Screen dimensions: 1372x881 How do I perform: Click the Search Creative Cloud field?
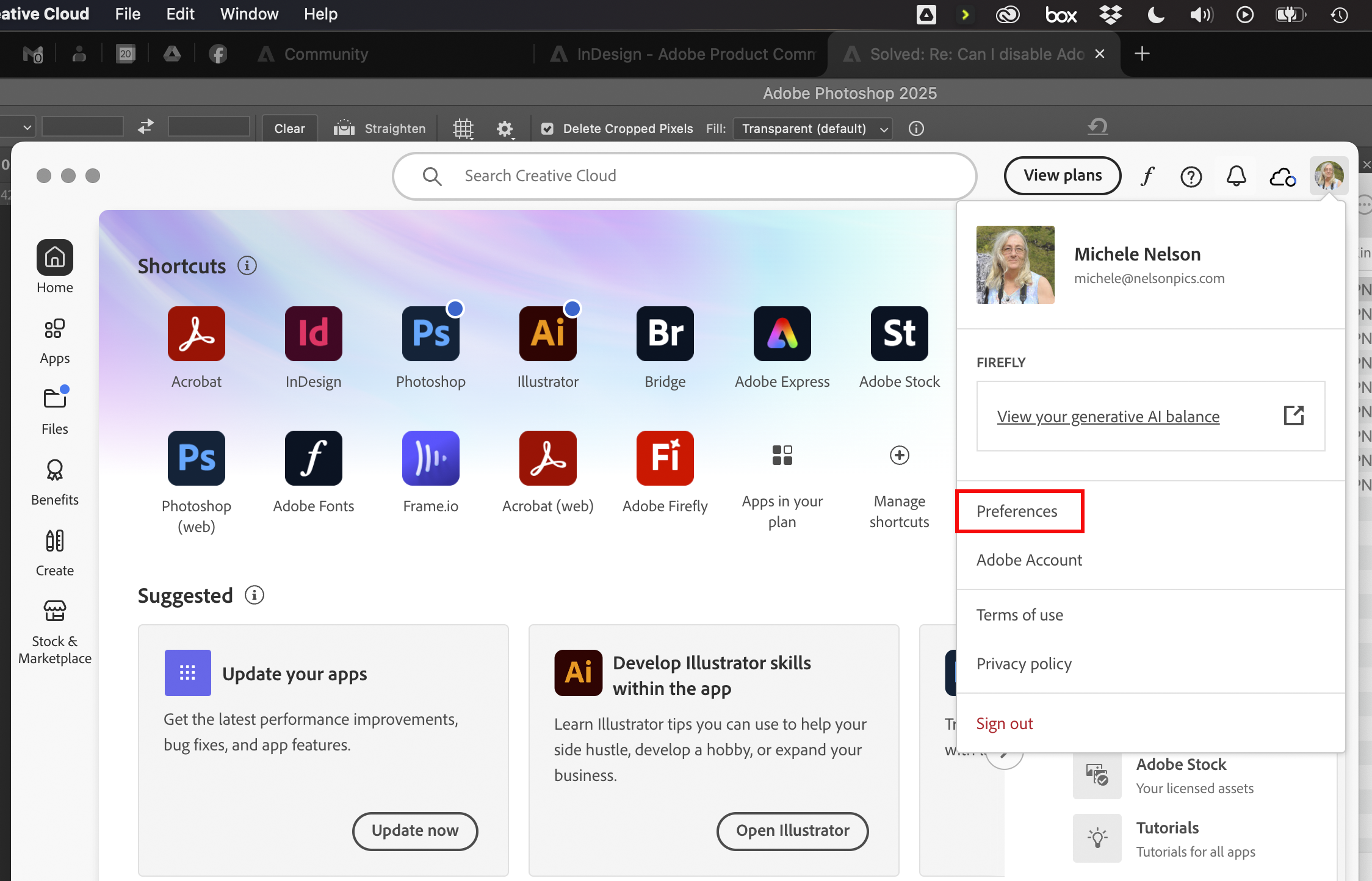tap(684, 176)
